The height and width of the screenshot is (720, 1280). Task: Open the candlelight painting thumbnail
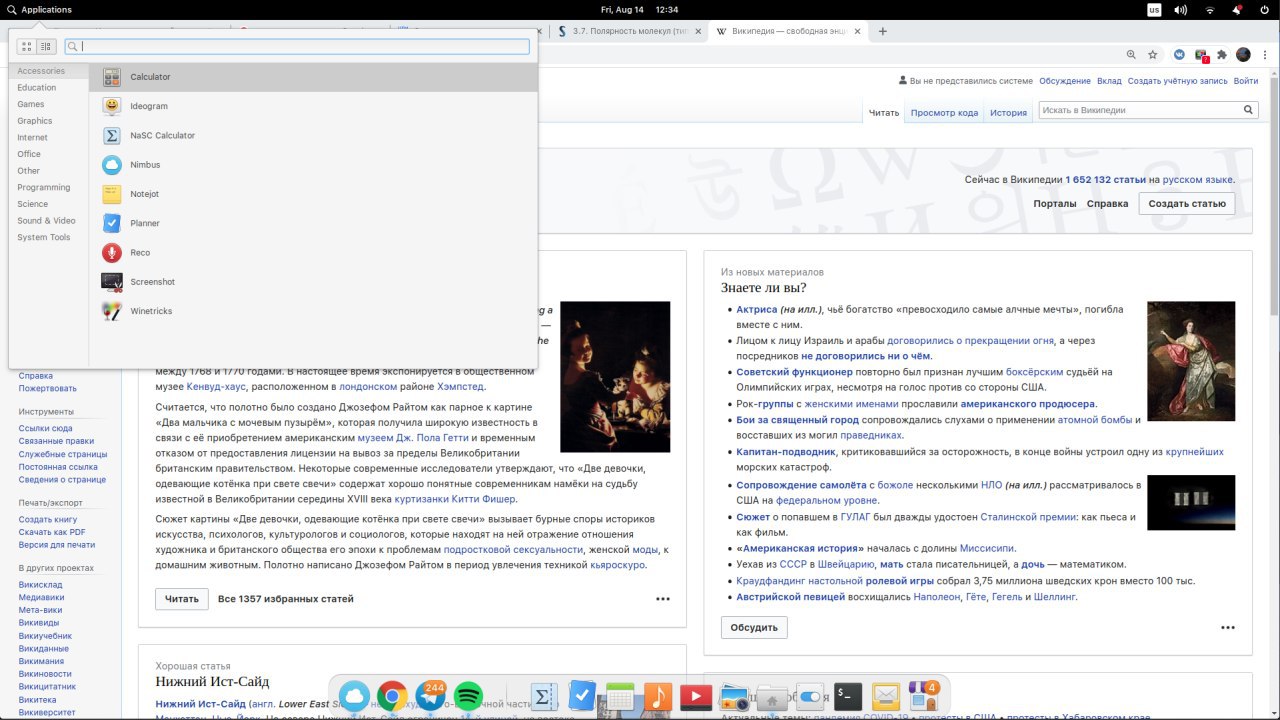click(x=615, y=377)
